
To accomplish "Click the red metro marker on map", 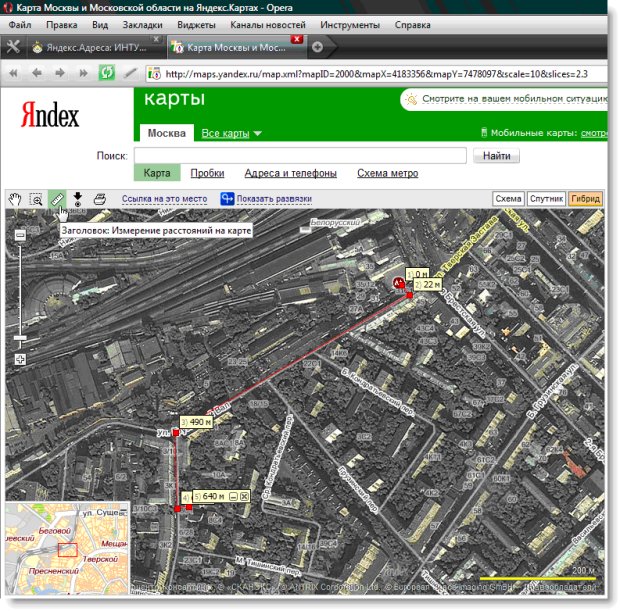I will click(x=397, y=283).
